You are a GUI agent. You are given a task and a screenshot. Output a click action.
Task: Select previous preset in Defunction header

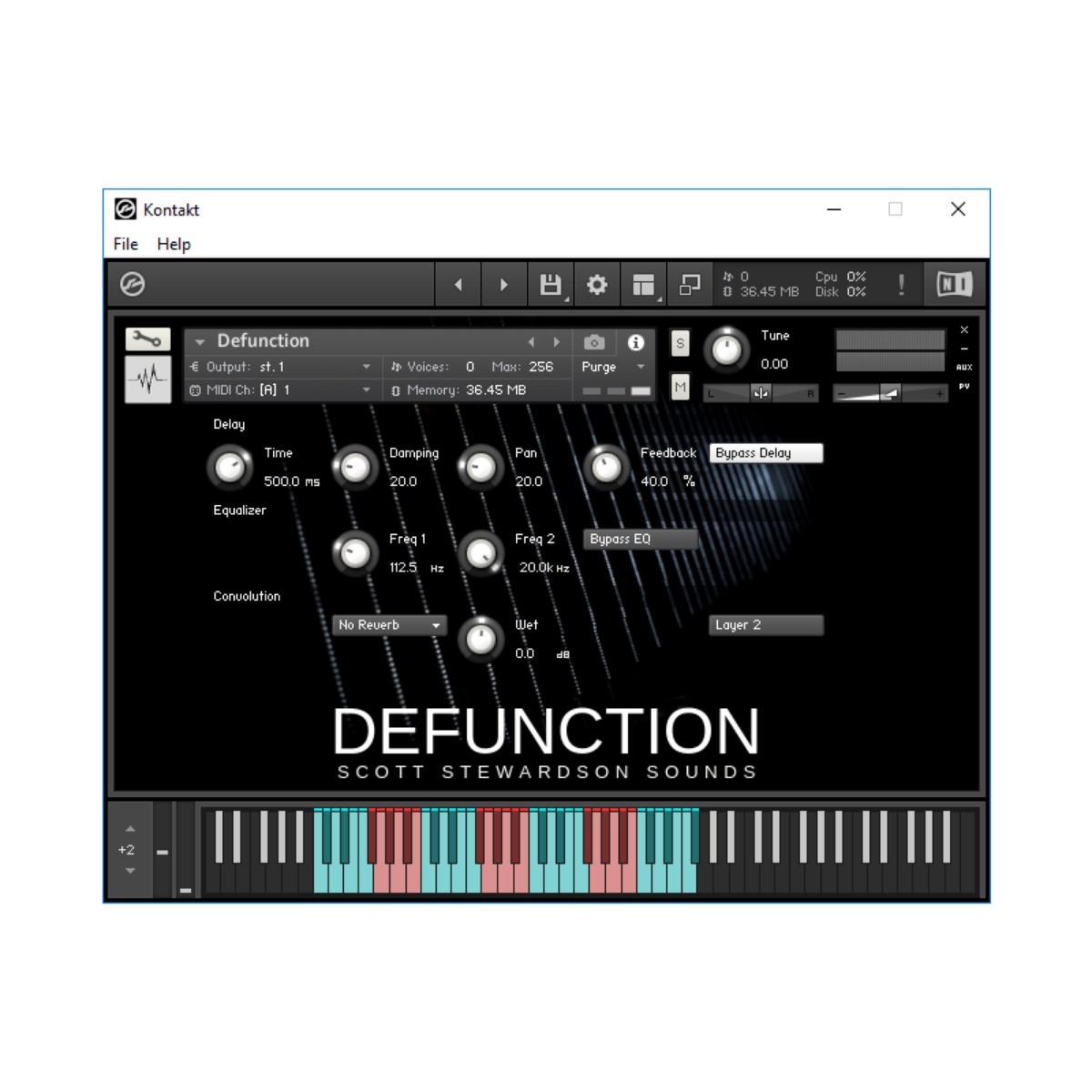pos(531,342)
